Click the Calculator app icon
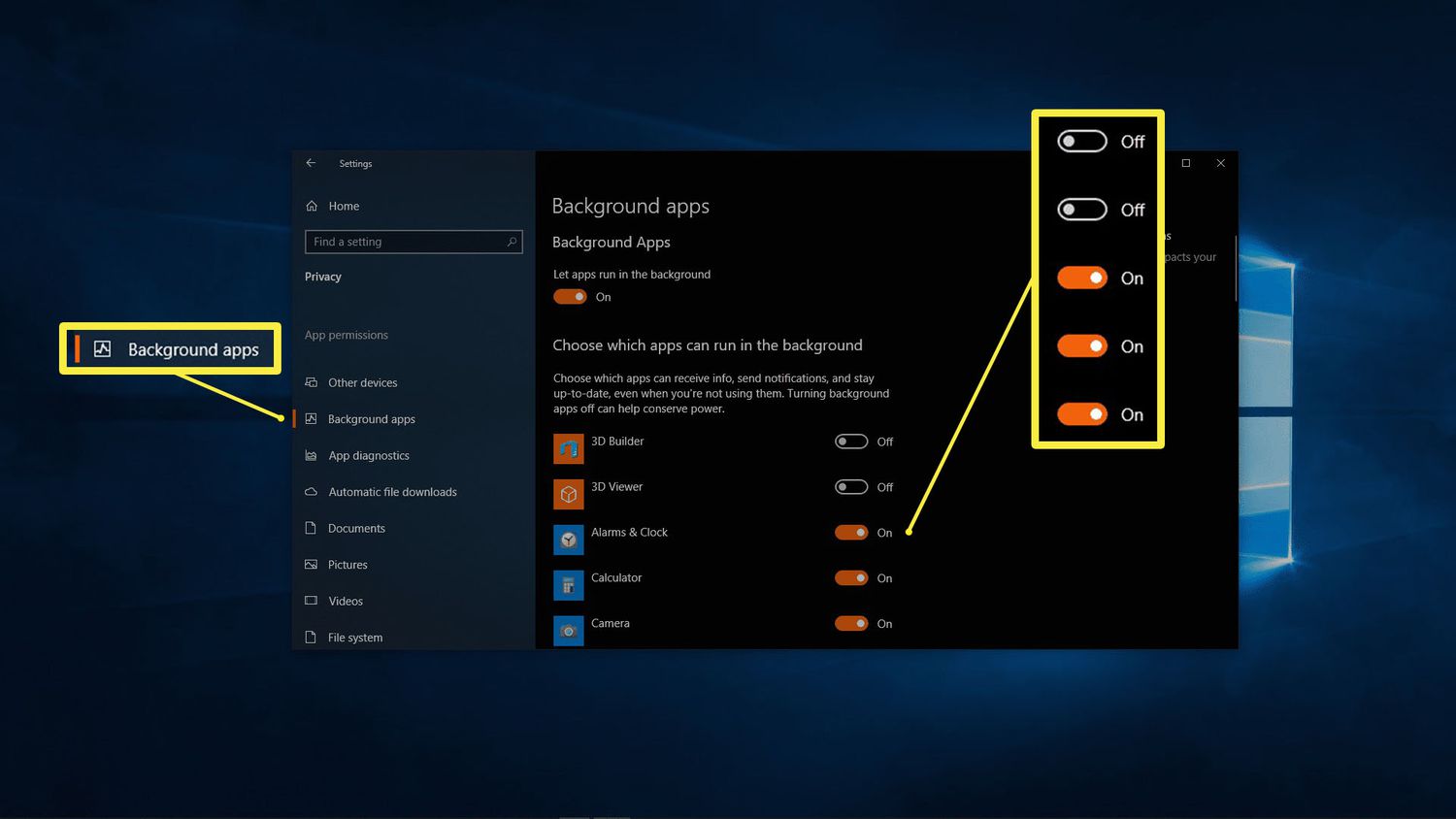 569,585
